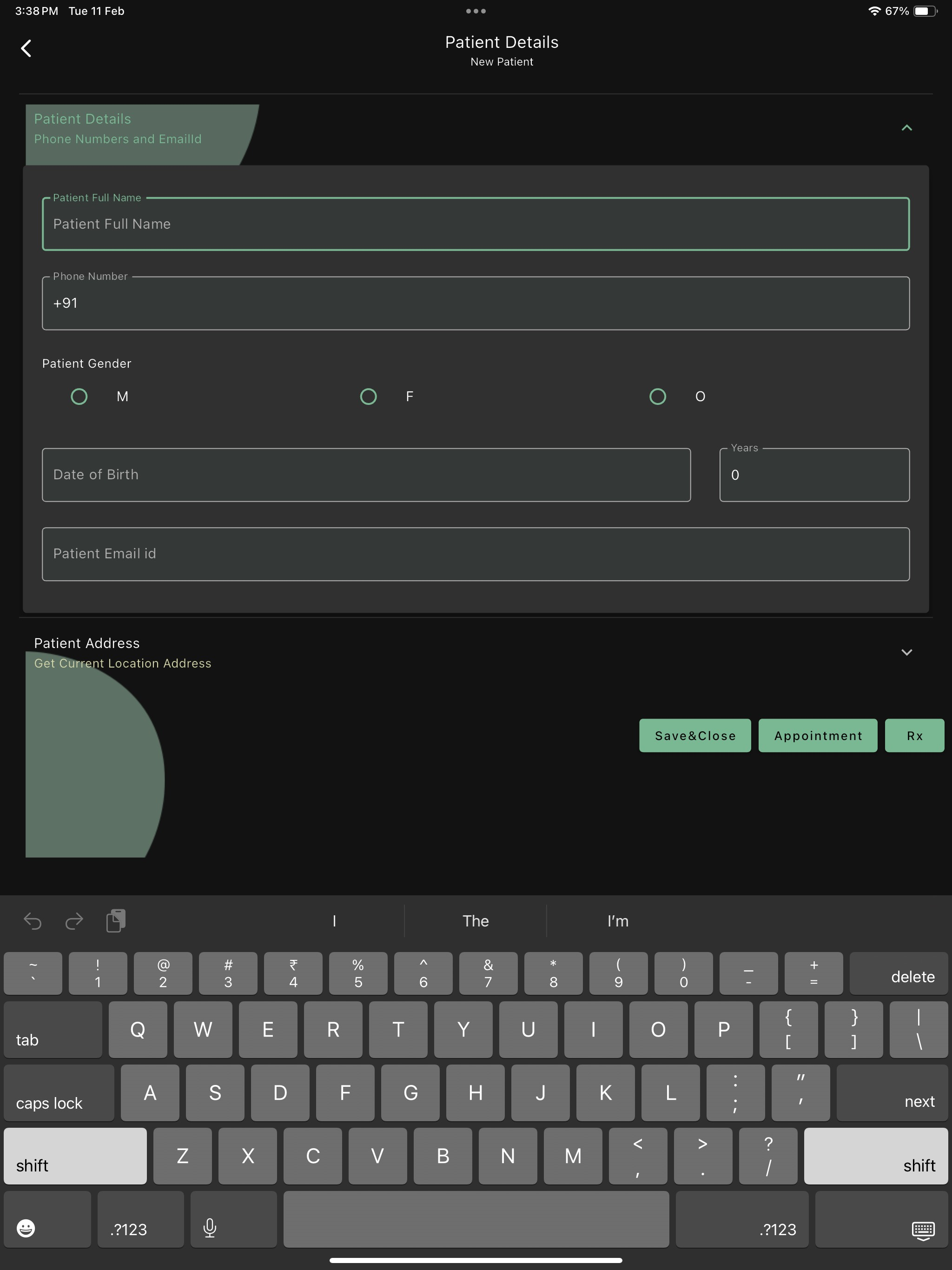Tap the M key

(x=573, y=1156)
